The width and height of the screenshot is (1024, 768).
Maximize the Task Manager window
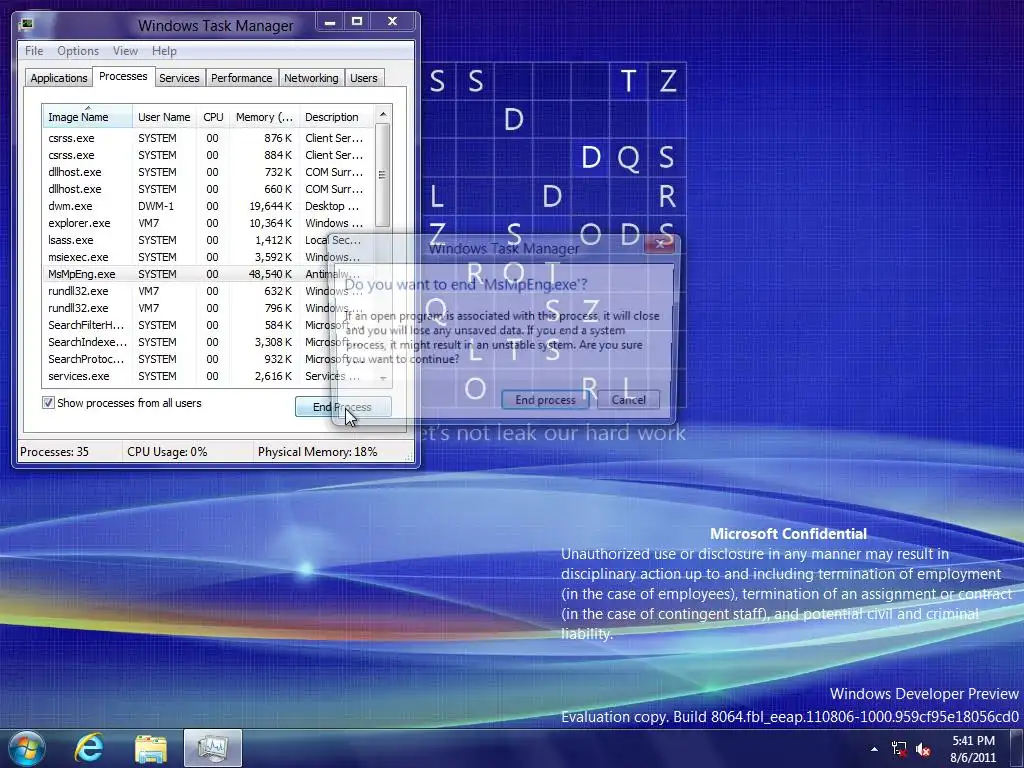[357, 22]
